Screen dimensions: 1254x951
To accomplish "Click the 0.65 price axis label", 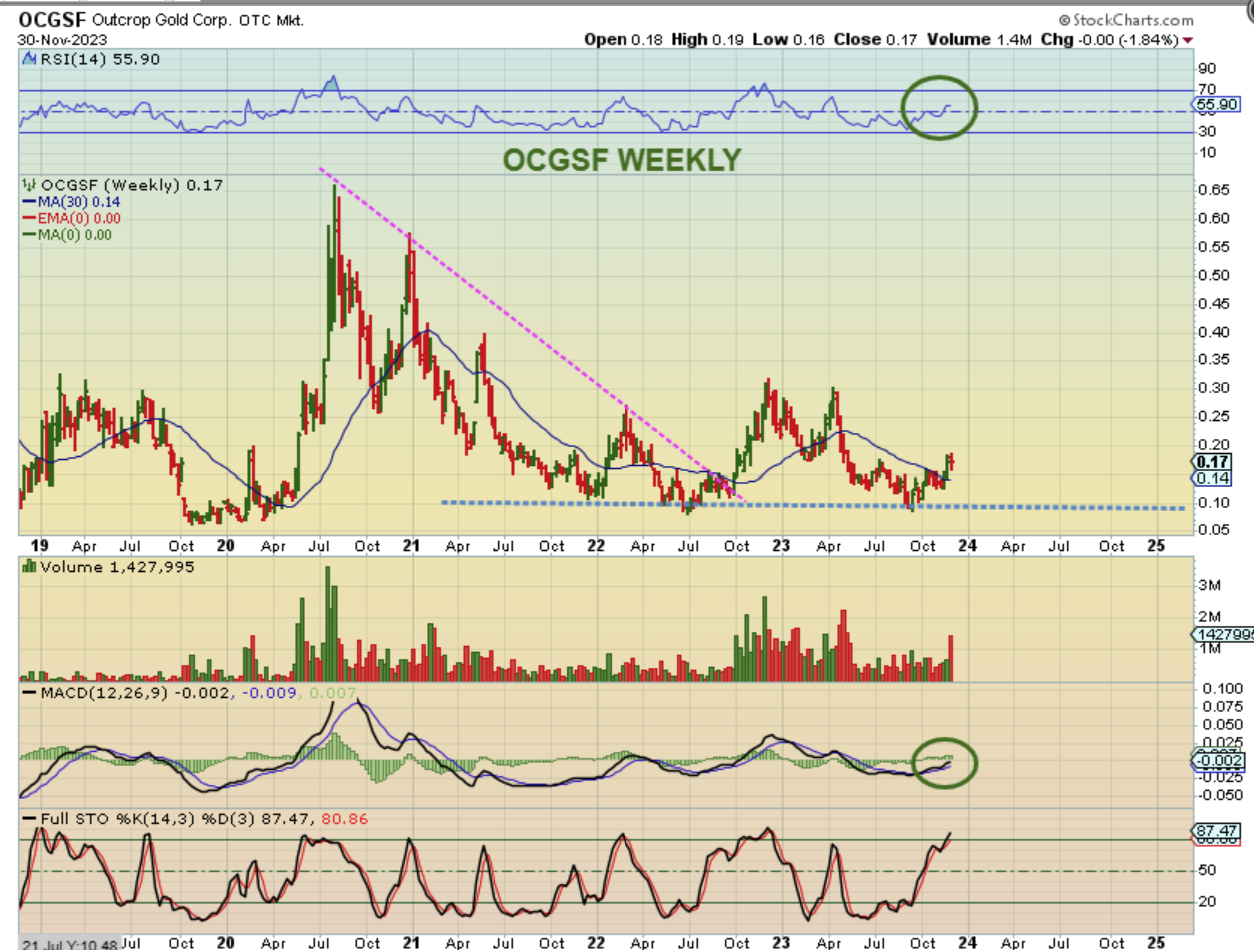I will pyautogui.click(x=1212, y=189).
